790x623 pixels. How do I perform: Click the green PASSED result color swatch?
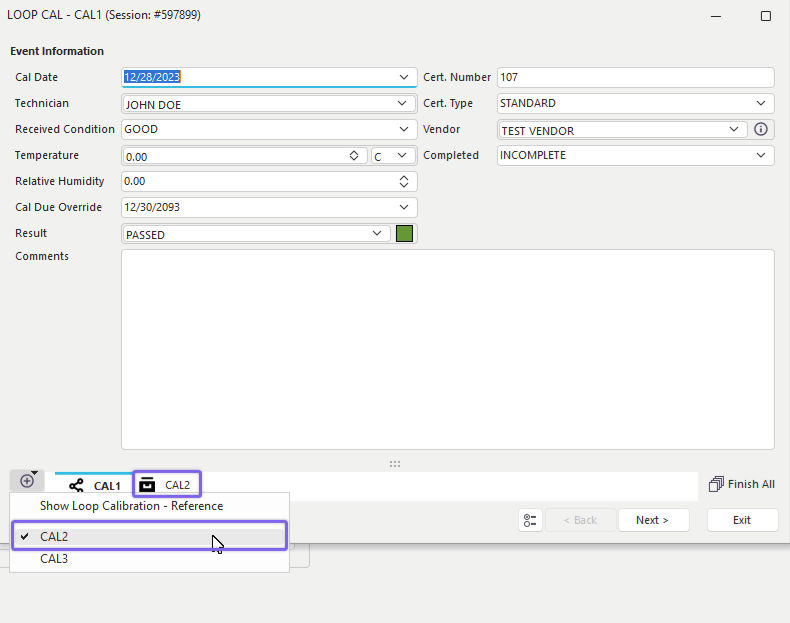click(x=404, y=234)
